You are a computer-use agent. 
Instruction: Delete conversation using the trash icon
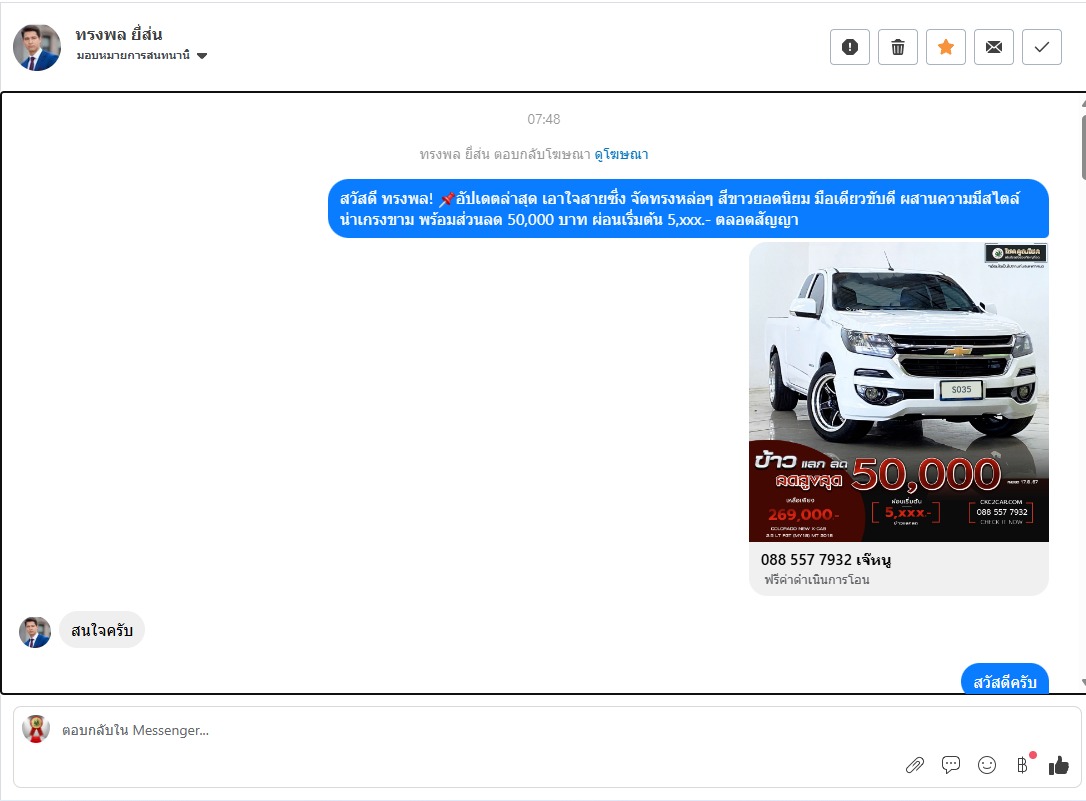pyautogui.click(x=898, y=47)
